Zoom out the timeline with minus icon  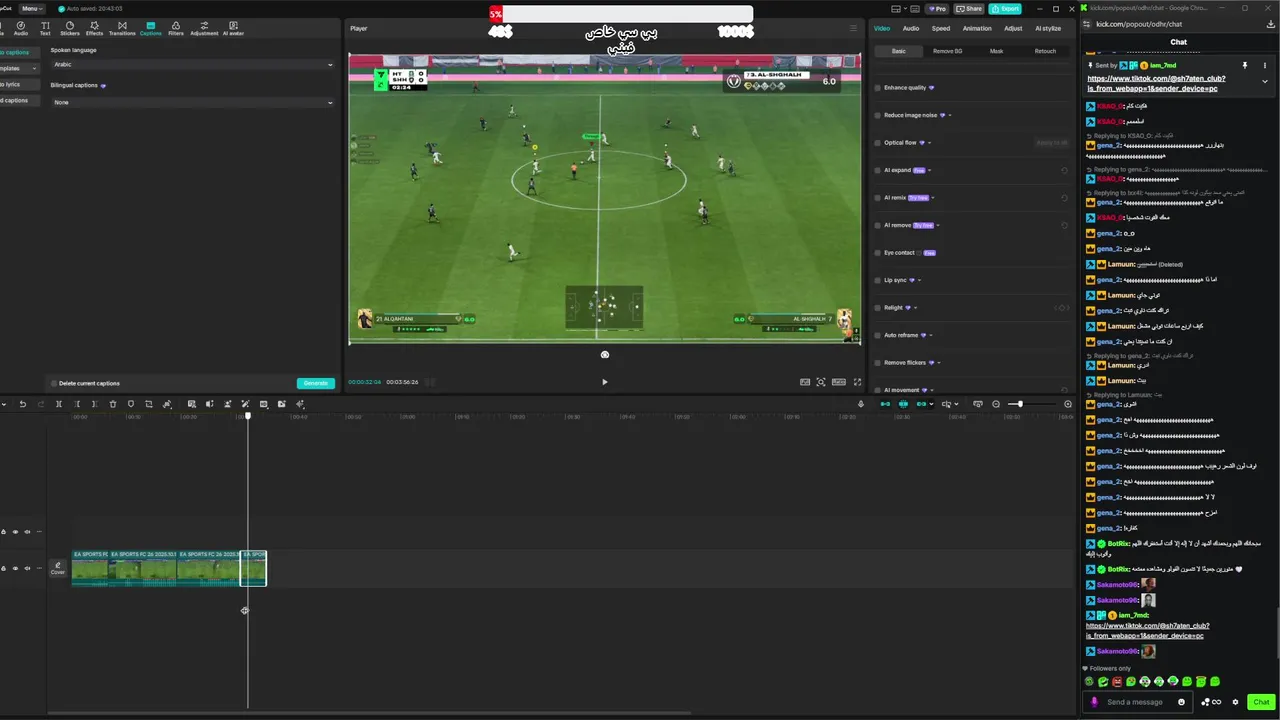tap(995, 404)
